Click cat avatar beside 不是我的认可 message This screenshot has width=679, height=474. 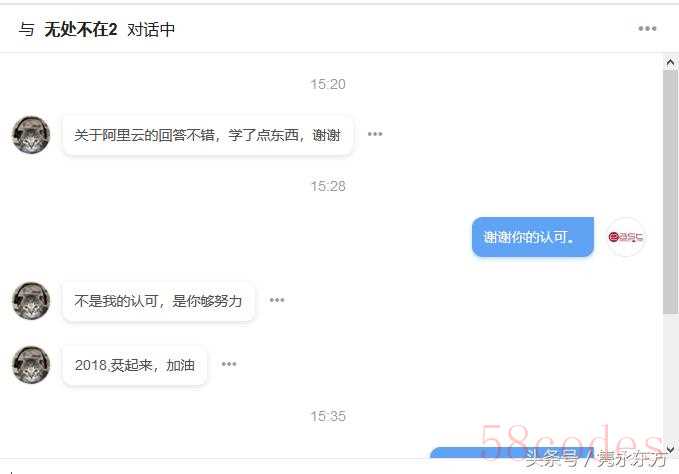point(31,301)
